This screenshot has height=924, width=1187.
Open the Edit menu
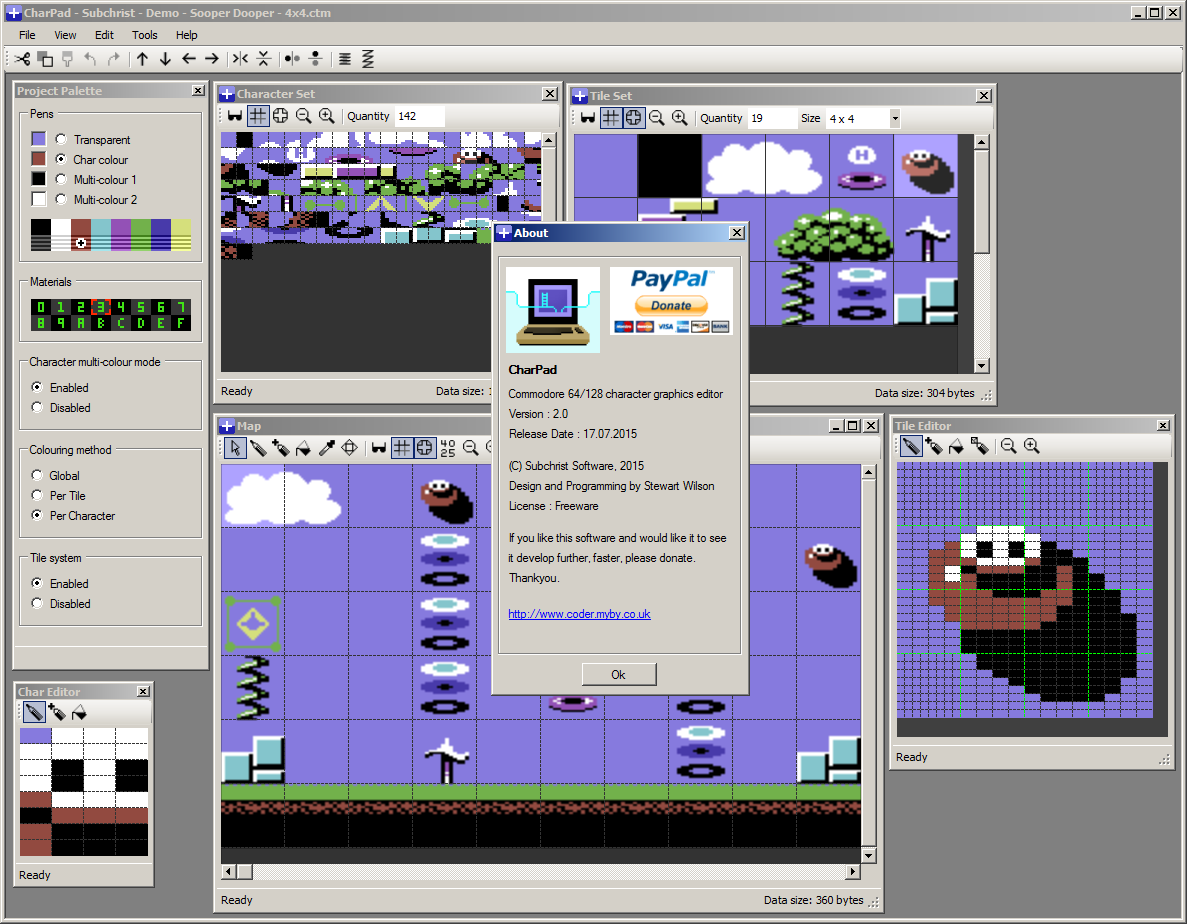click(104, 35)
